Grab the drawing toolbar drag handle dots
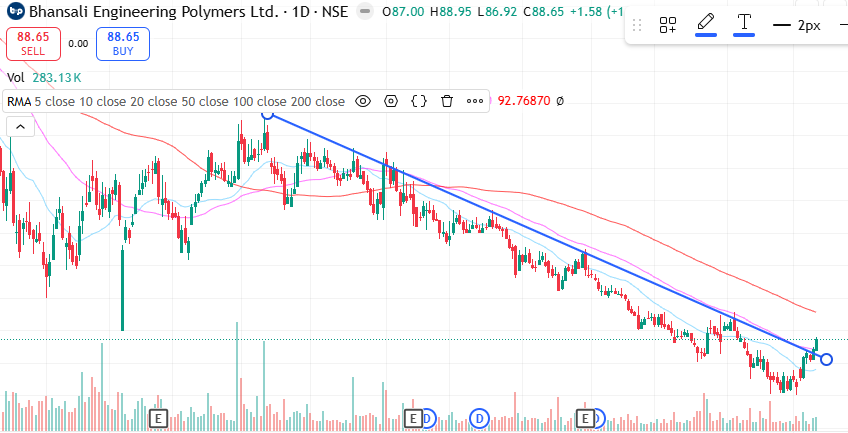This screenshot has width=848, height=433. coord(637,25)
